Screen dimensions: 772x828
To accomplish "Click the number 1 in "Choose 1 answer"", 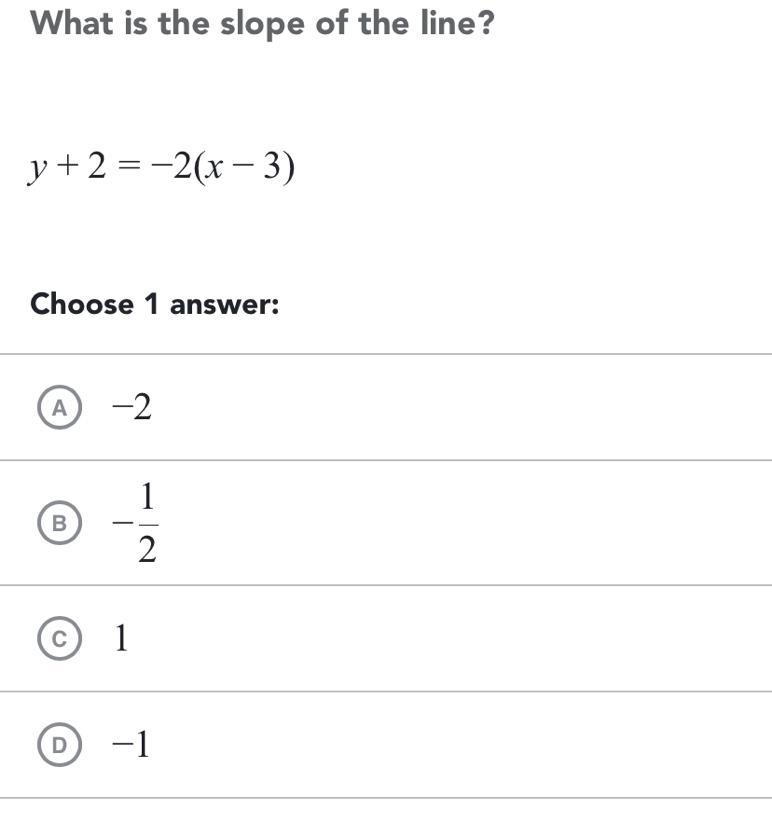I will (x=153, y=303).
